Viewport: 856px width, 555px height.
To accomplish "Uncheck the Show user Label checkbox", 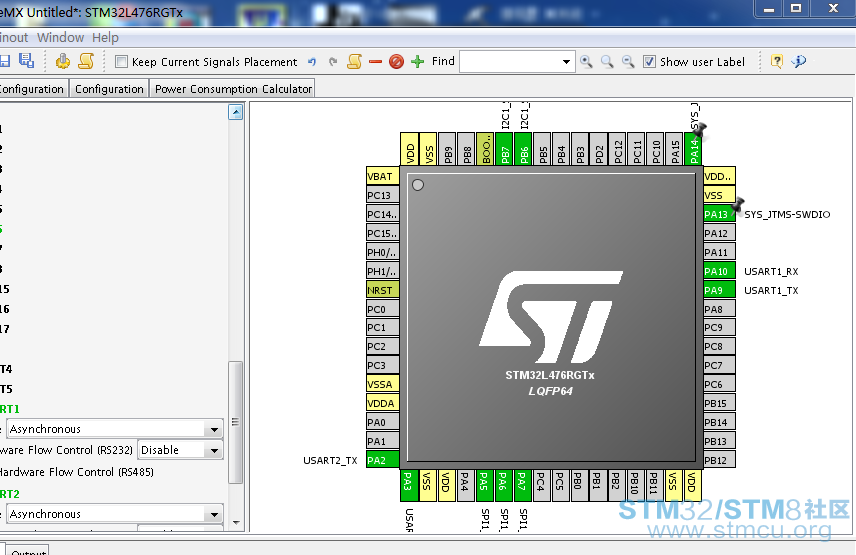I will [x=649, y=62].
